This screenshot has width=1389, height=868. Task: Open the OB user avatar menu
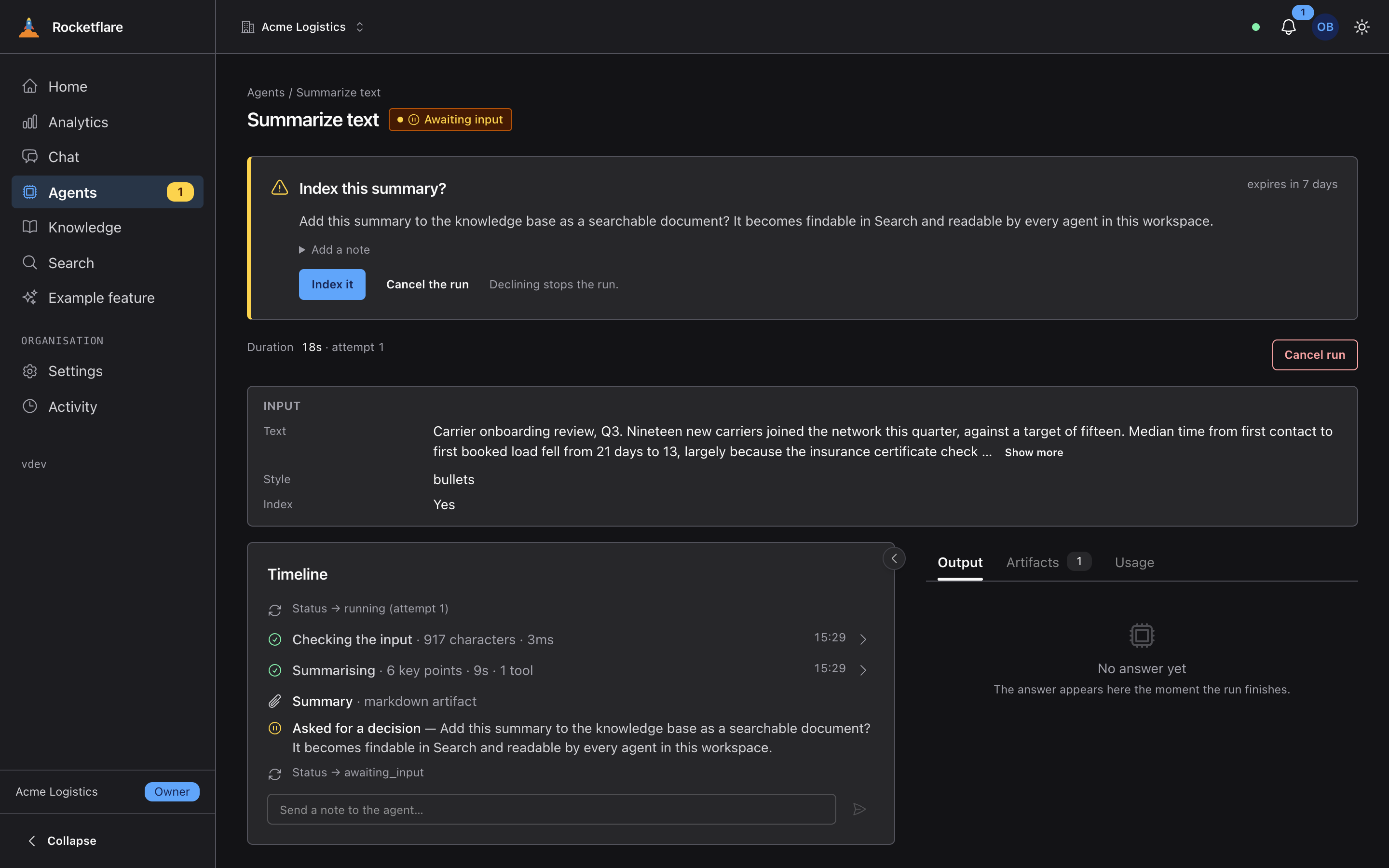[1325, 27]
